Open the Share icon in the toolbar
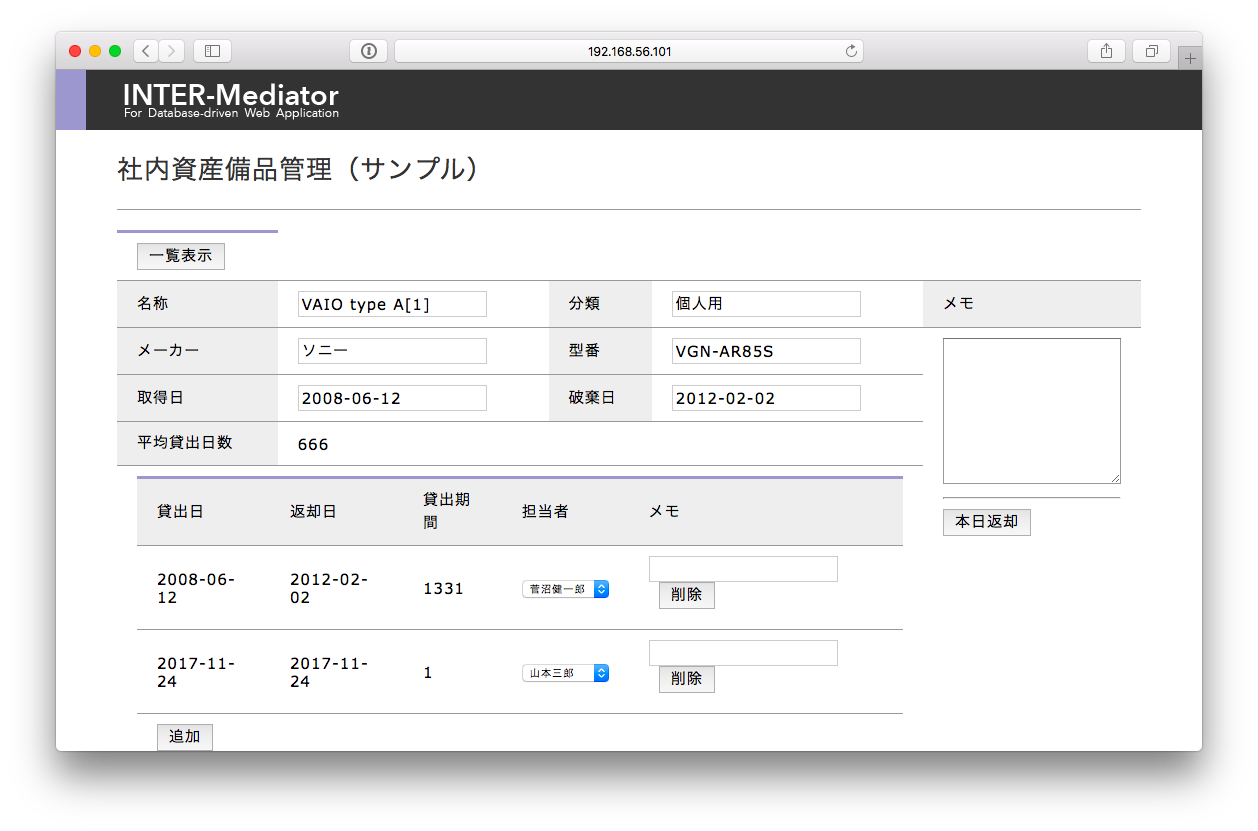 tap(1105, 50)
